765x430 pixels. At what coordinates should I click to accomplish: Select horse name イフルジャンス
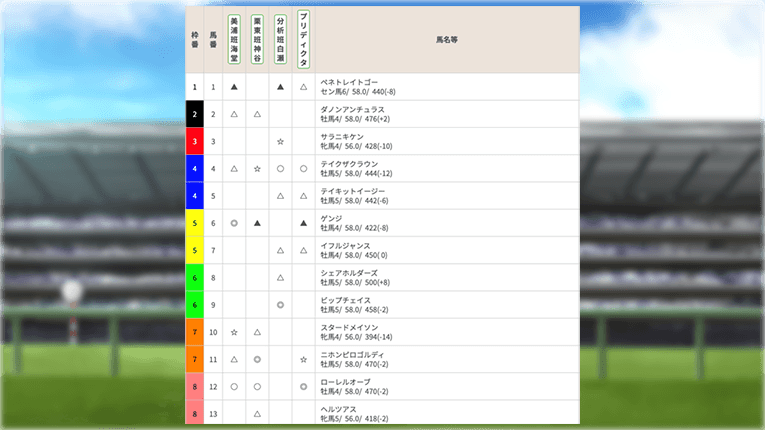coord(345,246)
